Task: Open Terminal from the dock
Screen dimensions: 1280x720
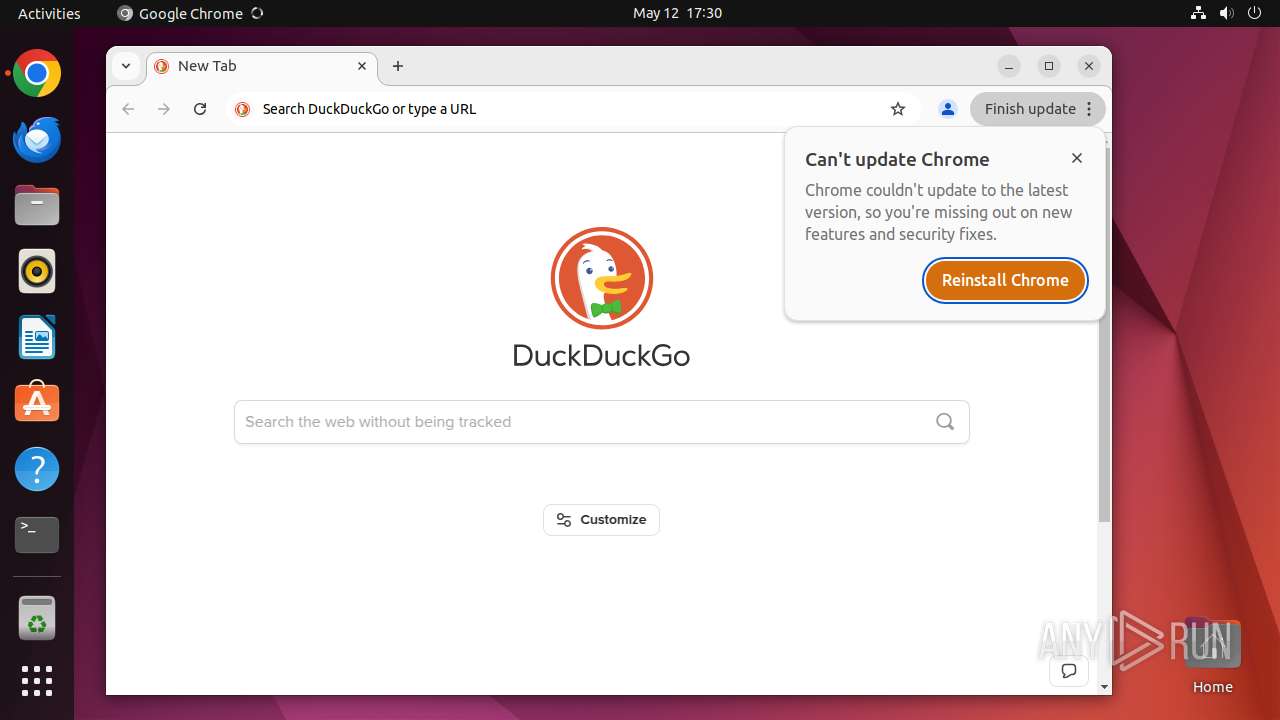Action: 37,535
